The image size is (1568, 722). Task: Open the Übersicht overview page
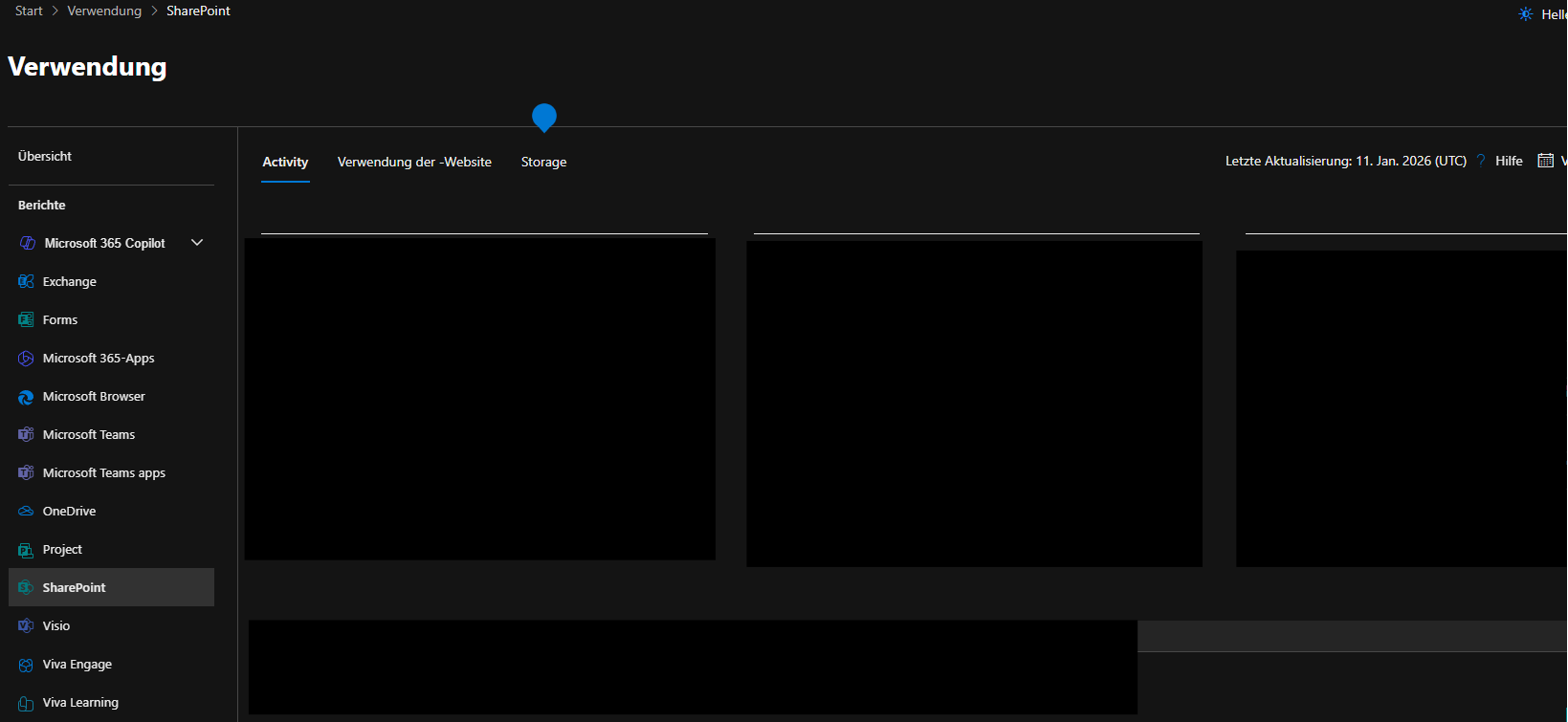[x=45, y=156]
